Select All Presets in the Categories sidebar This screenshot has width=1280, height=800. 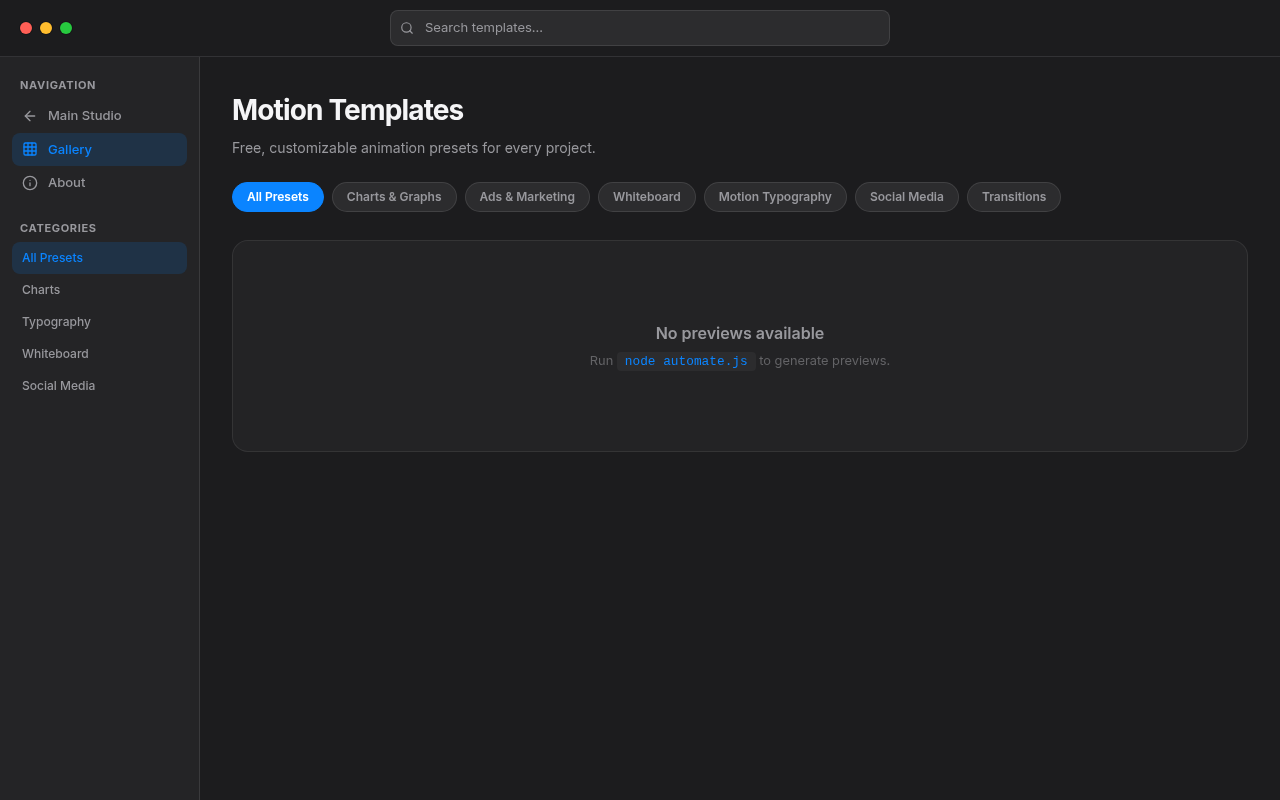point(99,258)
